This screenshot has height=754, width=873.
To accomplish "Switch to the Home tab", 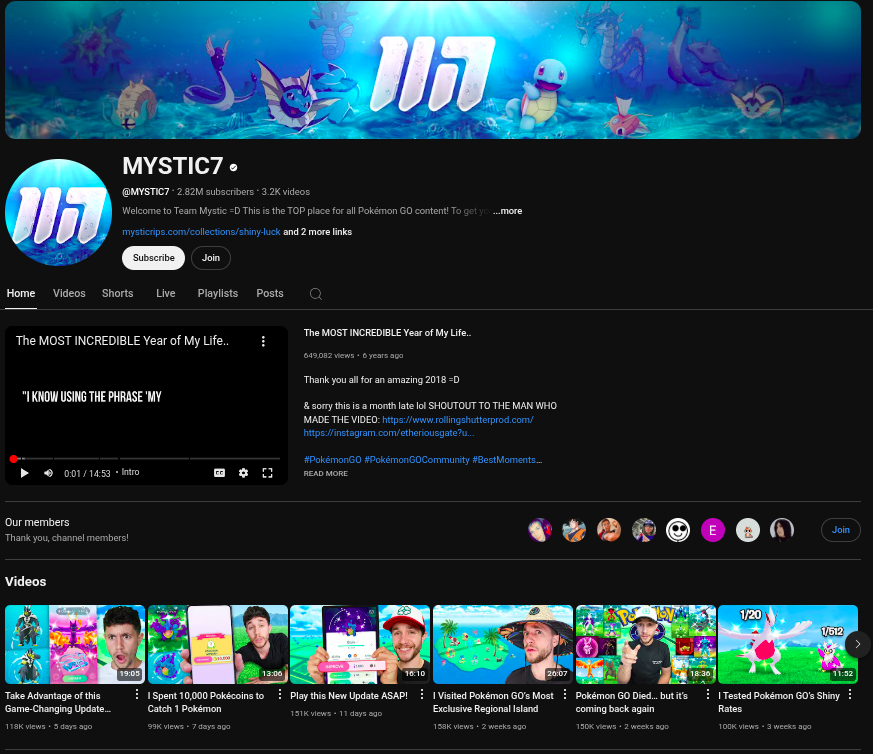I will point(21,293).
